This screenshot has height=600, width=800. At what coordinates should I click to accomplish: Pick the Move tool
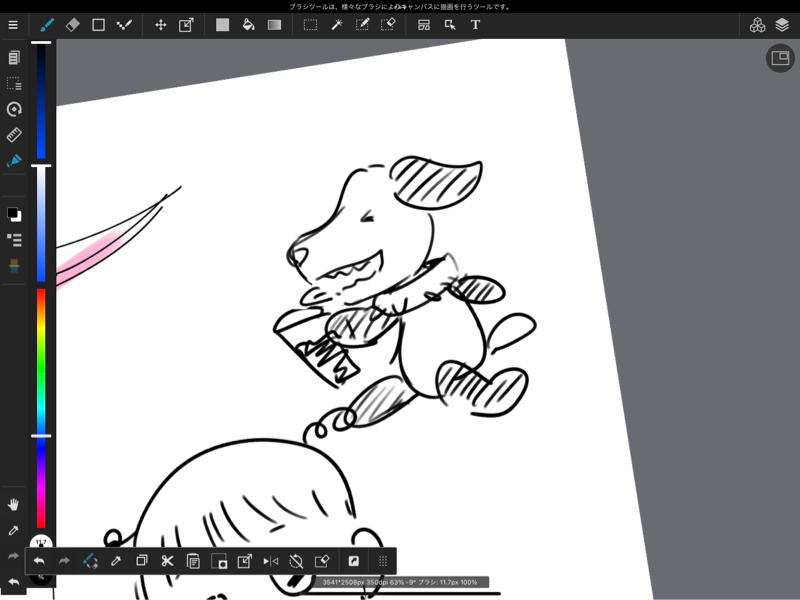[161, 24]
